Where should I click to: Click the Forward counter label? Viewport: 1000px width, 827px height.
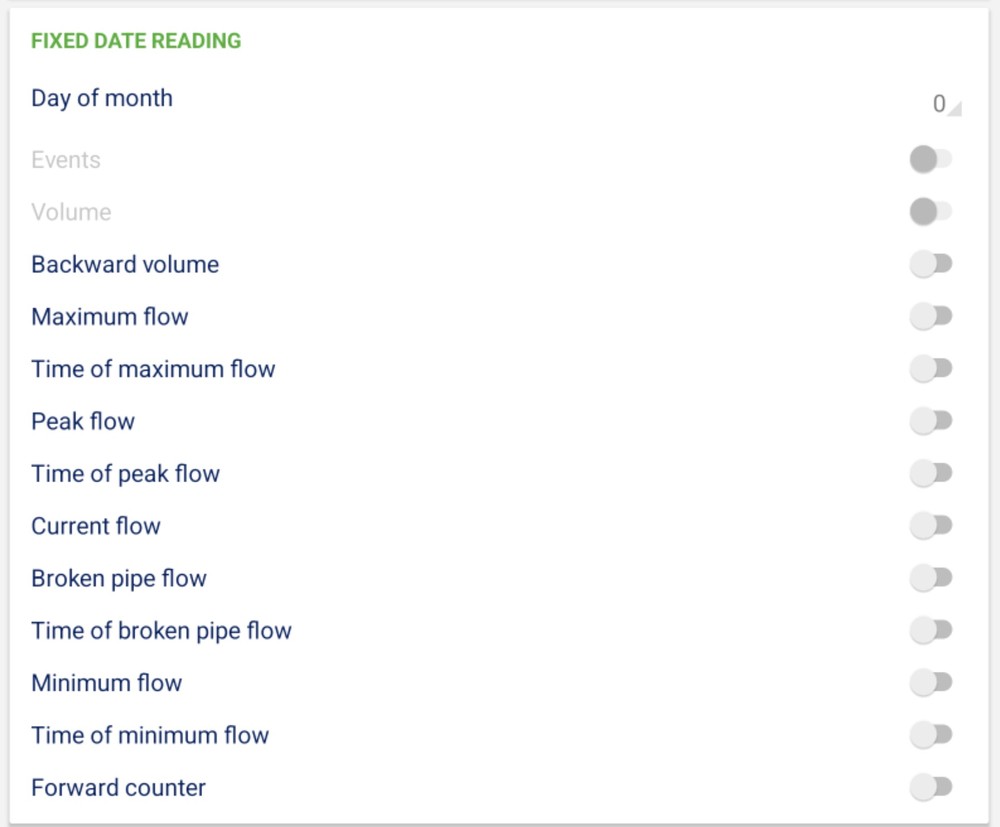click(118, 788)
